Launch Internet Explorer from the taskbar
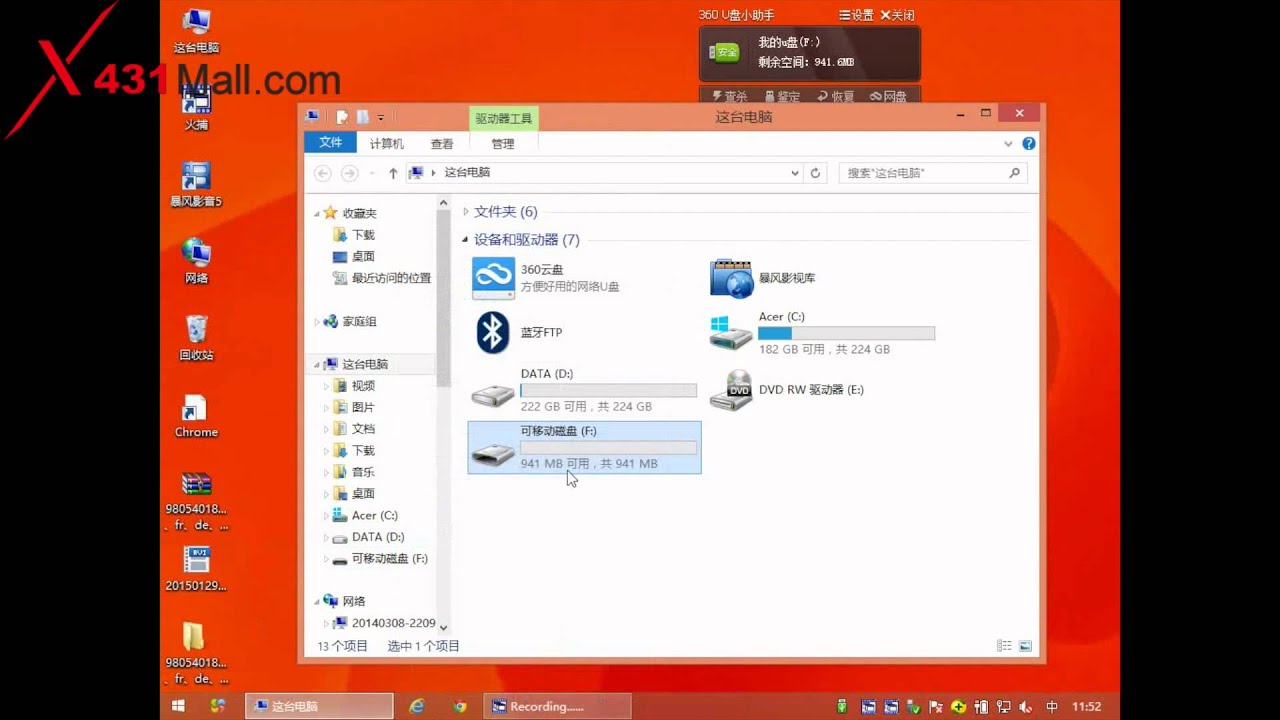 pos(417,706)
